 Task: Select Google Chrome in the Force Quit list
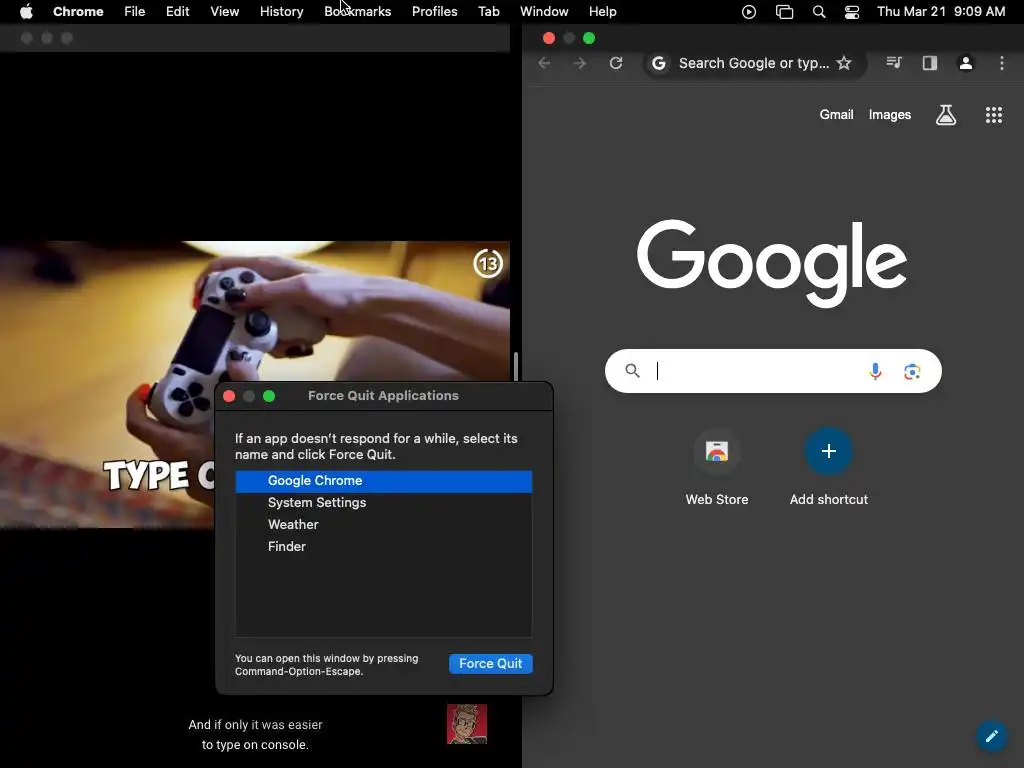click(x=383, y=481)
